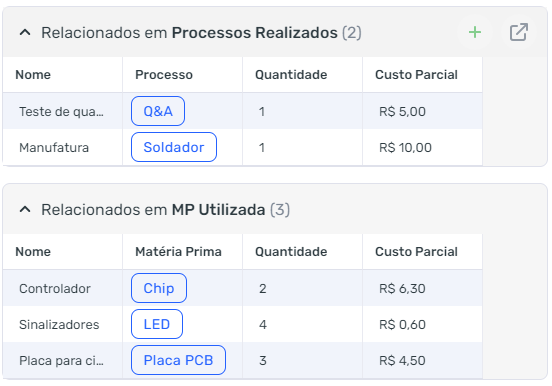Open Processos Realizados in external view icon
The image size is (552, 386).
[x=519, y=32]
